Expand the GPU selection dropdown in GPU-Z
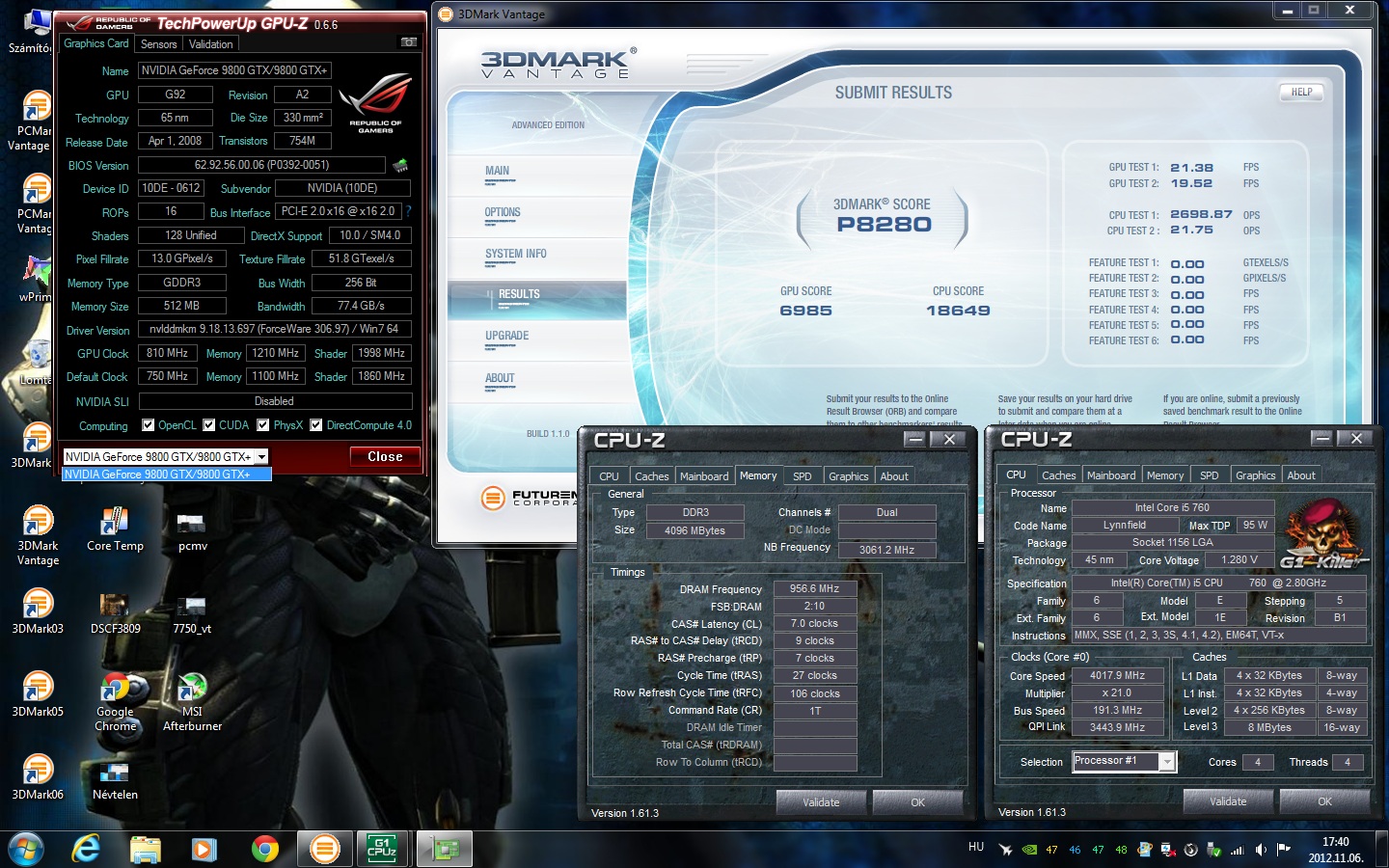 click(261, 457)
